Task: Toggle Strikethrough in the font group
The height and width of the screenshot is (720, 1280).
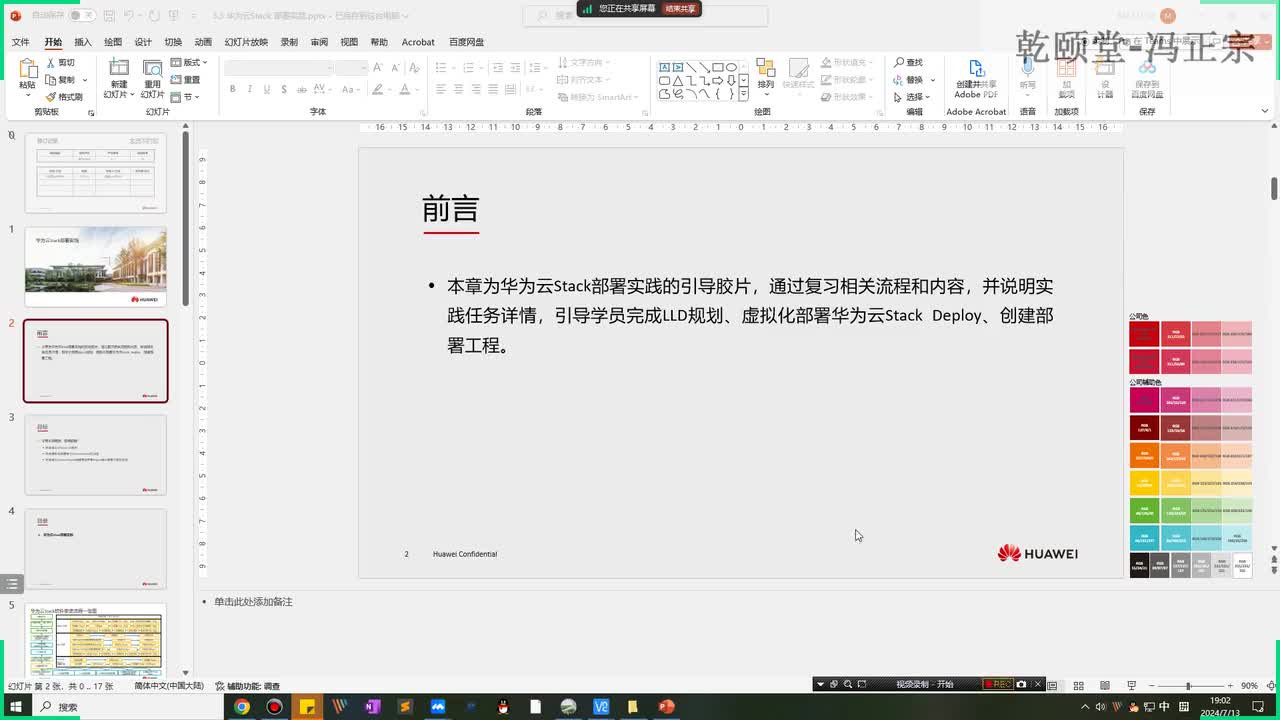Action: (301, 89)
